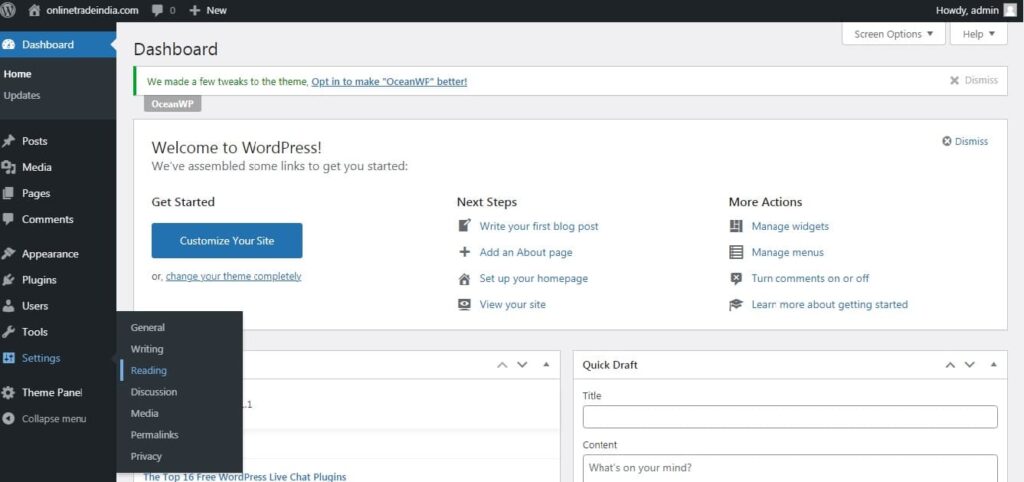Move left widget down with chevron
The image size is (1024, 482).
coord(522,364)
